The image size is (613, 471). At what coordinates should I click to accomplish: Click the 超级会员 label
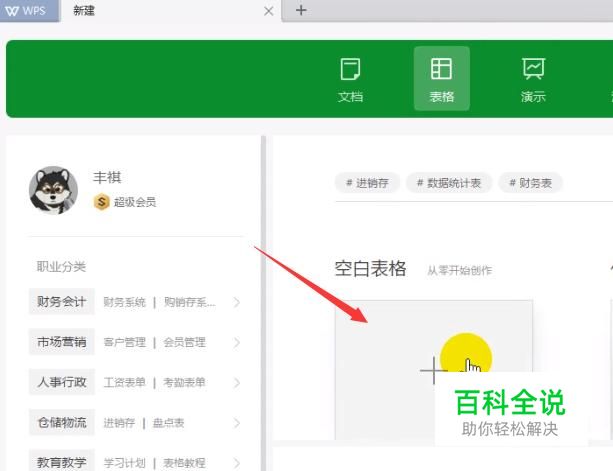pyautogui.click(x=135, y=202)
